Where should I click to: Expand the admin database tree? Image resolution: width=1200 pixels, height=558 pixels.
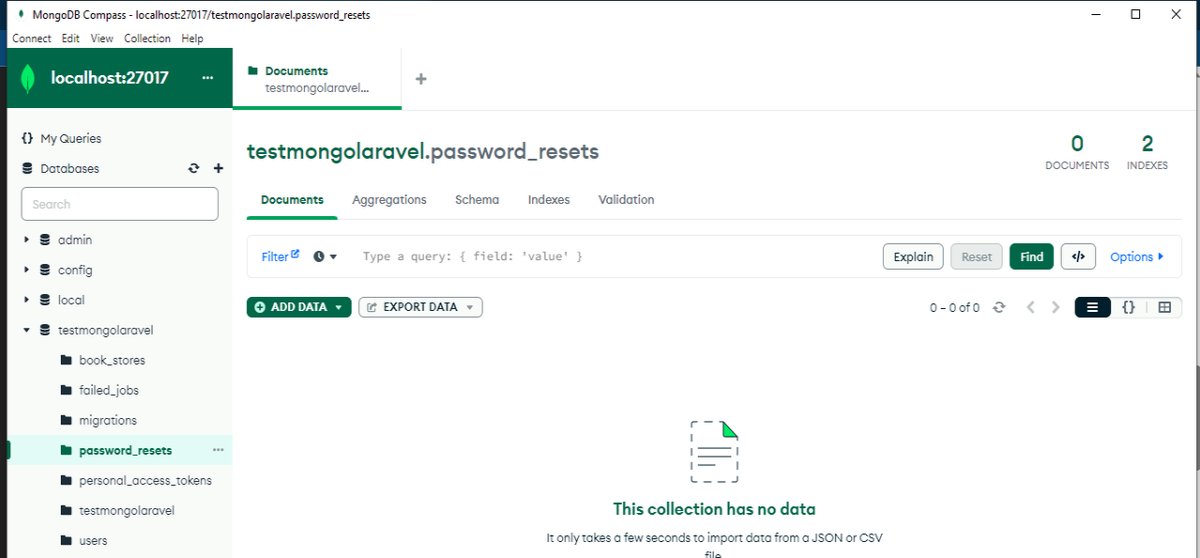click(x=27, y=240)
